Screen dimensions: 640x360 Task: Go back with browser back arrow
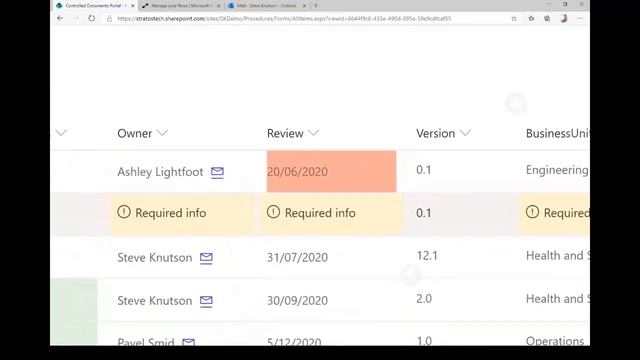(x=60, y=18)
